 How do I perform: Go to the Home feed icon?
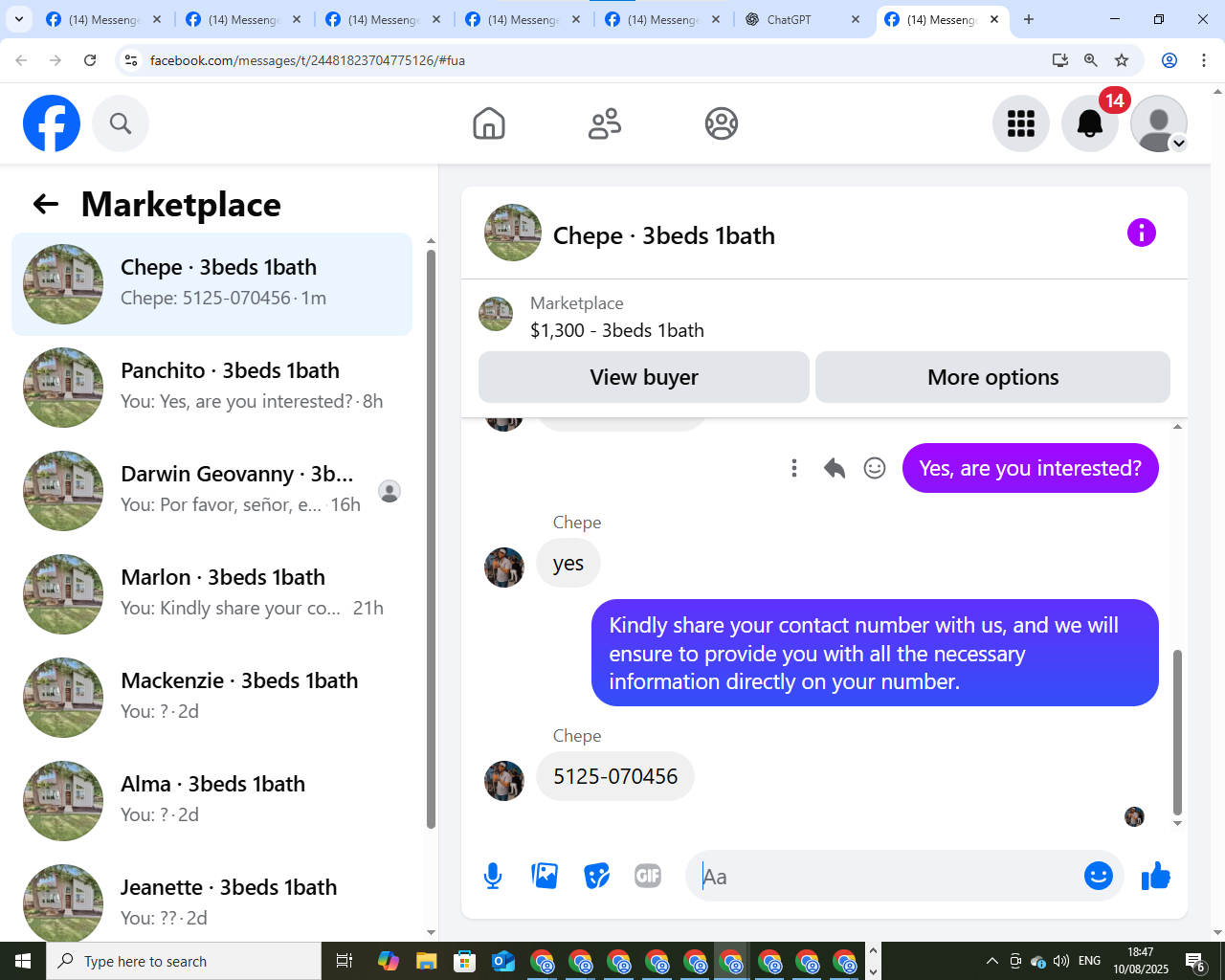click(x=489, y=123)
